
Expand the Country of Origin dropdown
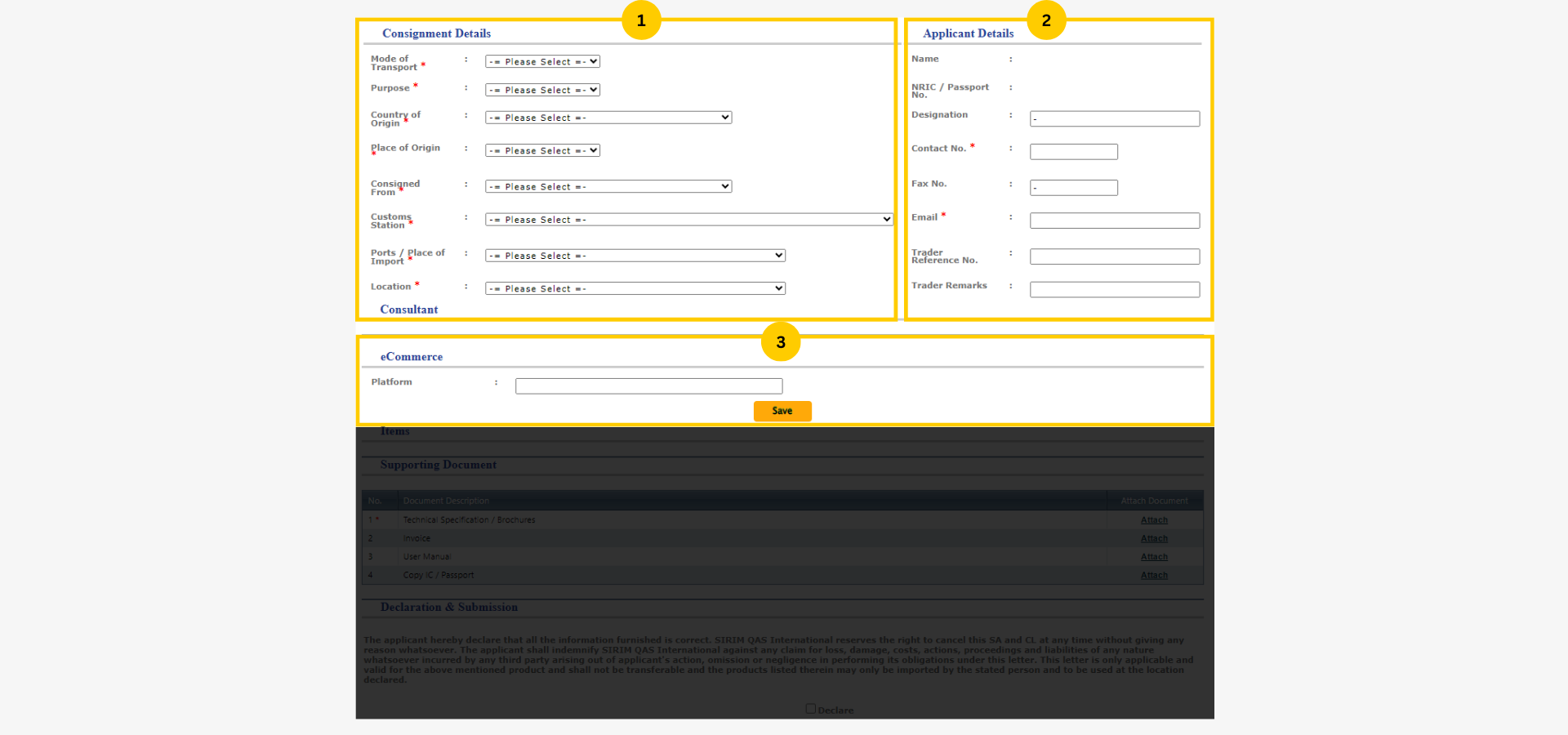[608, 117]
